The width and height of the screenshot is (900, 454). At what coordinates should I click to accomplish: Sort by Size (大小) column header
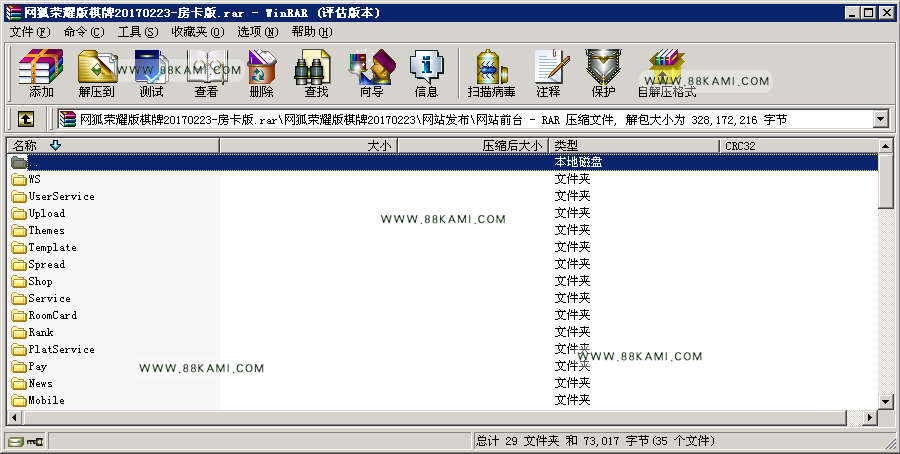[308, 146]
